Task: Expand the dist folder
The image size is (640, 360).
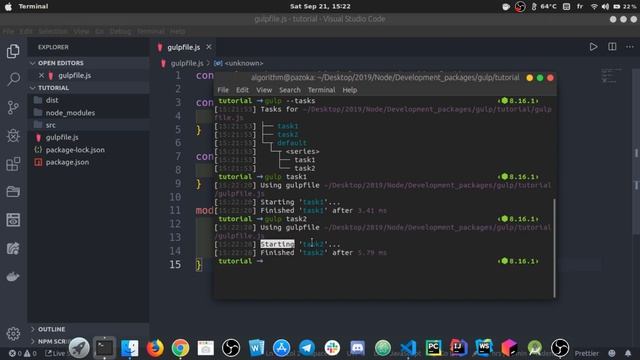Action: pos(52,100)
